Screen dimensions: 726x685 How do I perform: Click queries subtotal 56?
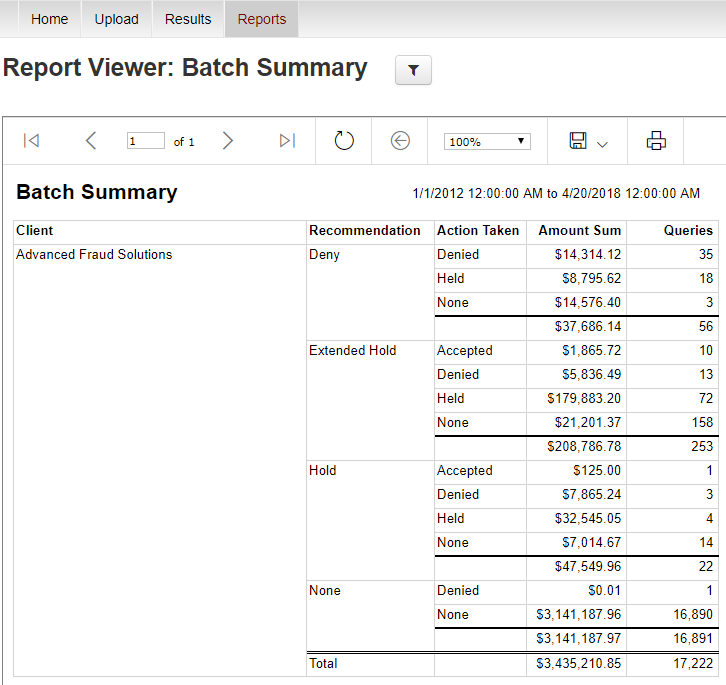pyautogui.click(x=706, y=327)
